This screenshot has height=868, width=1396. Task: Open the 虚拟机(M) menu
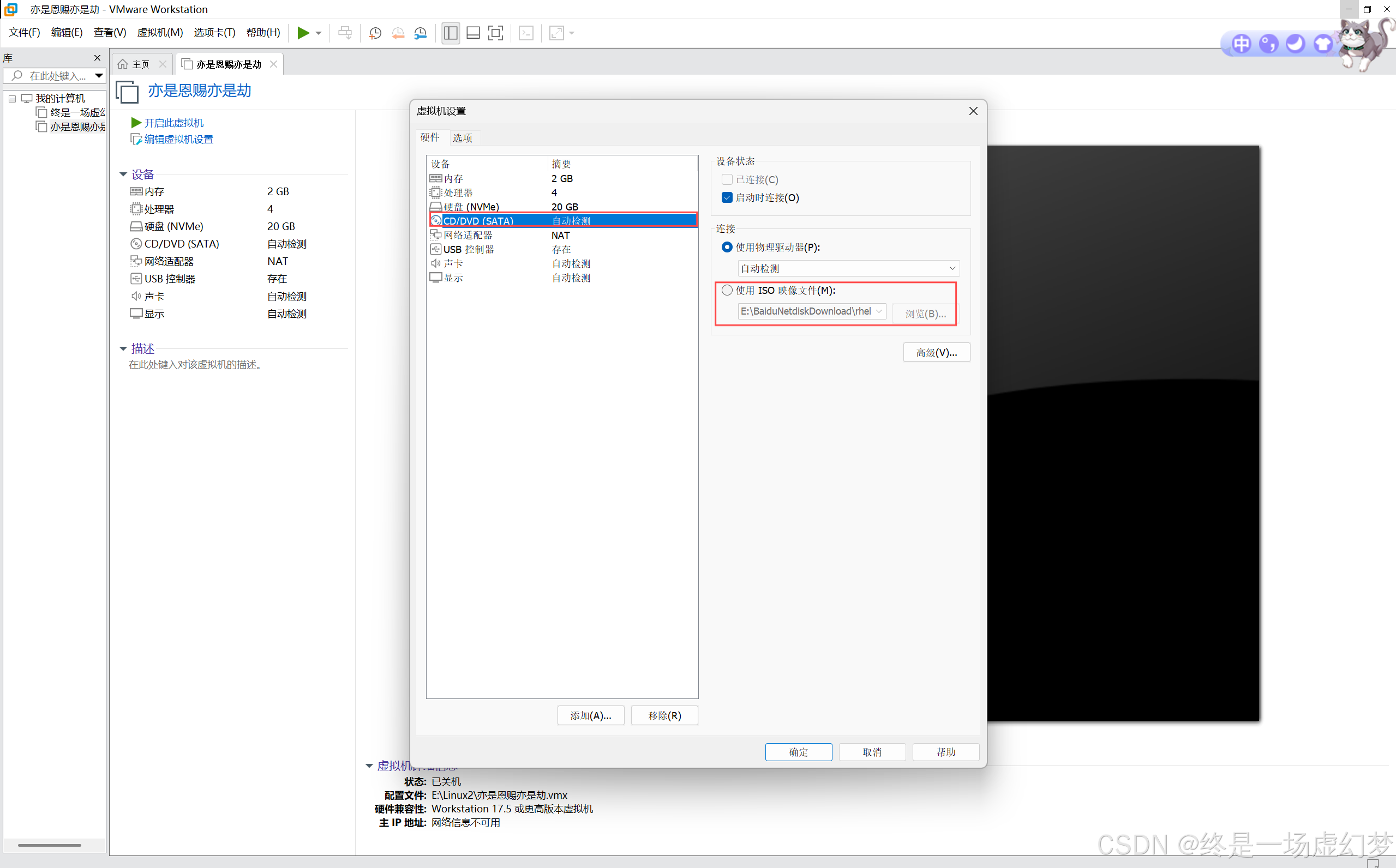click(x=160, y=33)
